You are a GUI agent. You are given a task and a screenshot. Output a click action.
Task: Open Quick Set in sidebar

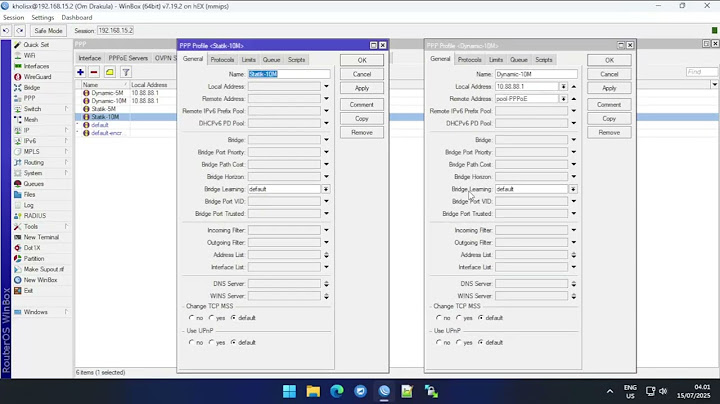[36, 45]
